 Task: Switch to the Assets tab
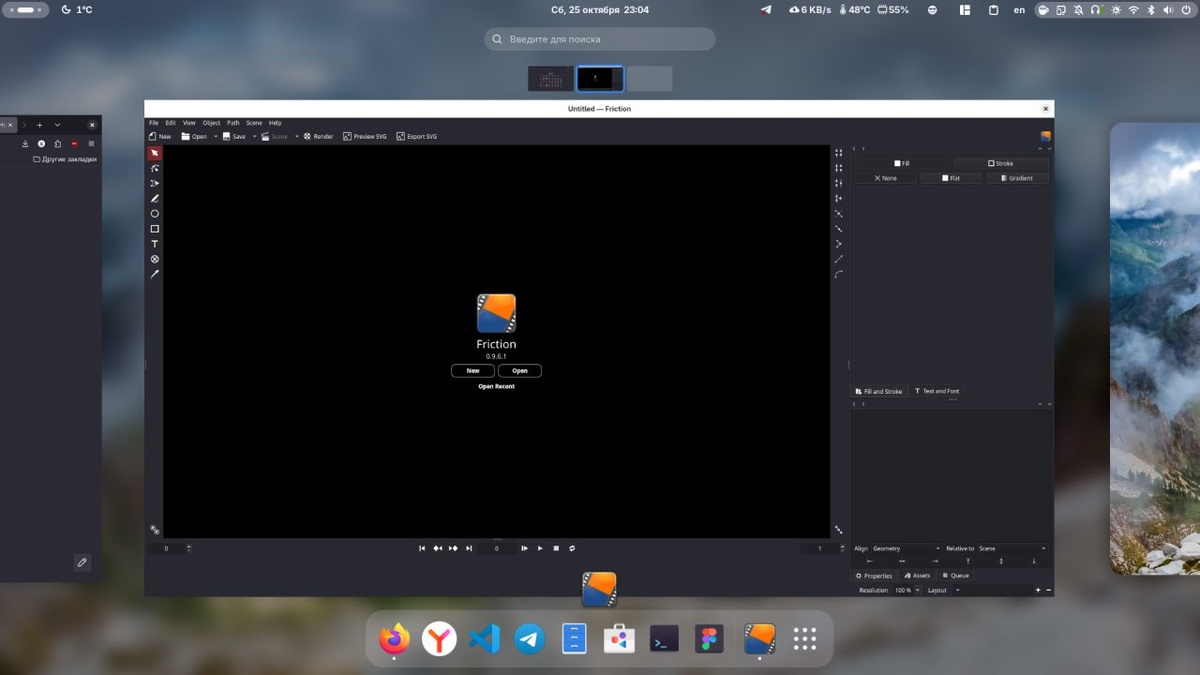click(917, 575)
